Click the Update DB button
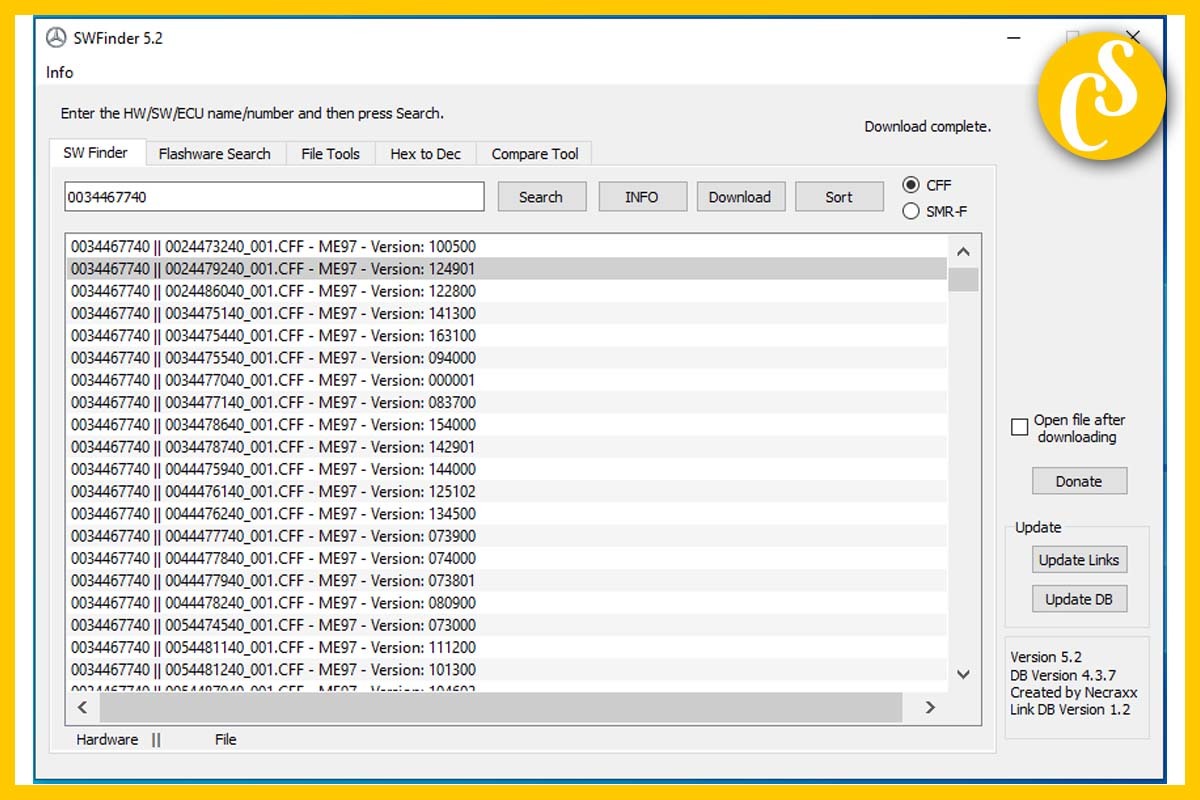 coord(1078,599)
